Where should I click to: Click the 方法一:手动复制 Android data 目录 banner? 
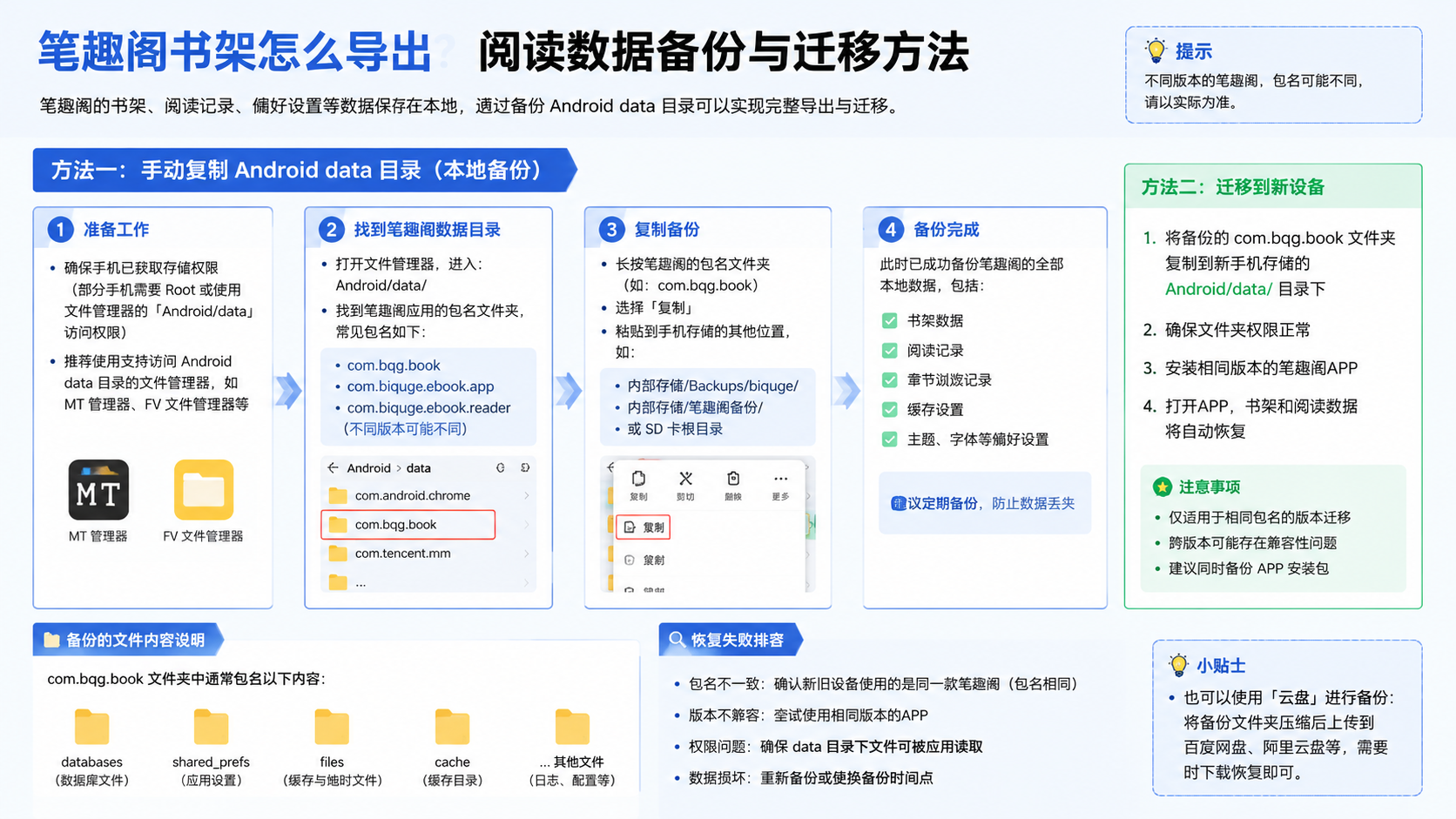coord(304,170)
